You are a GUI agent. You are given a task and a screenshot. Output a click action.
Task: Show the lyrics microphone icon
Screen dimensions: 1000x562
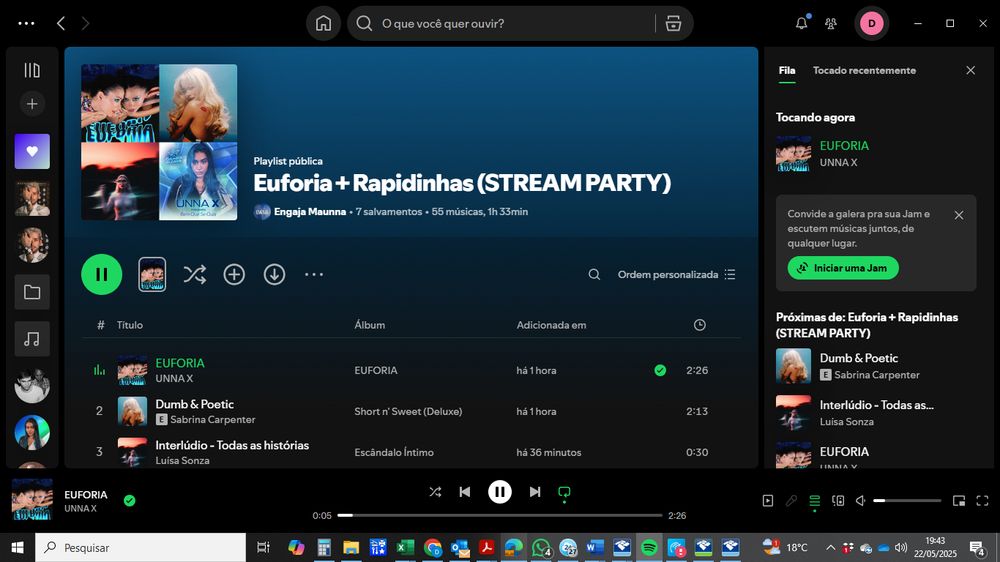(791, 501)
